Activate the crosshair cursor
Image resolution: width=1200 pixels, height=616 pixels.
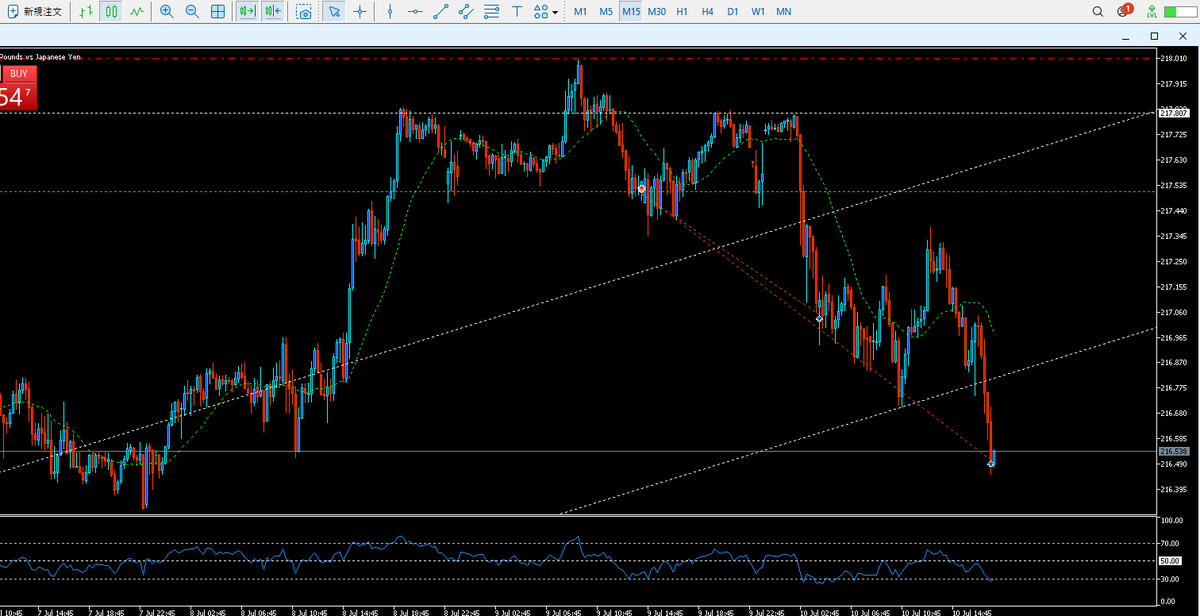360,12
